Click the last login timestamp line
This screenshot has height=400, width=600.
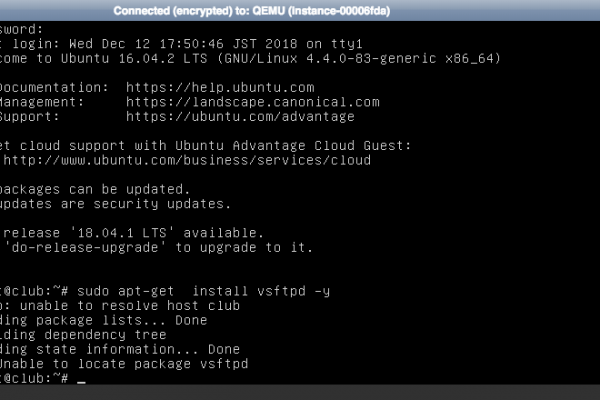181,44
